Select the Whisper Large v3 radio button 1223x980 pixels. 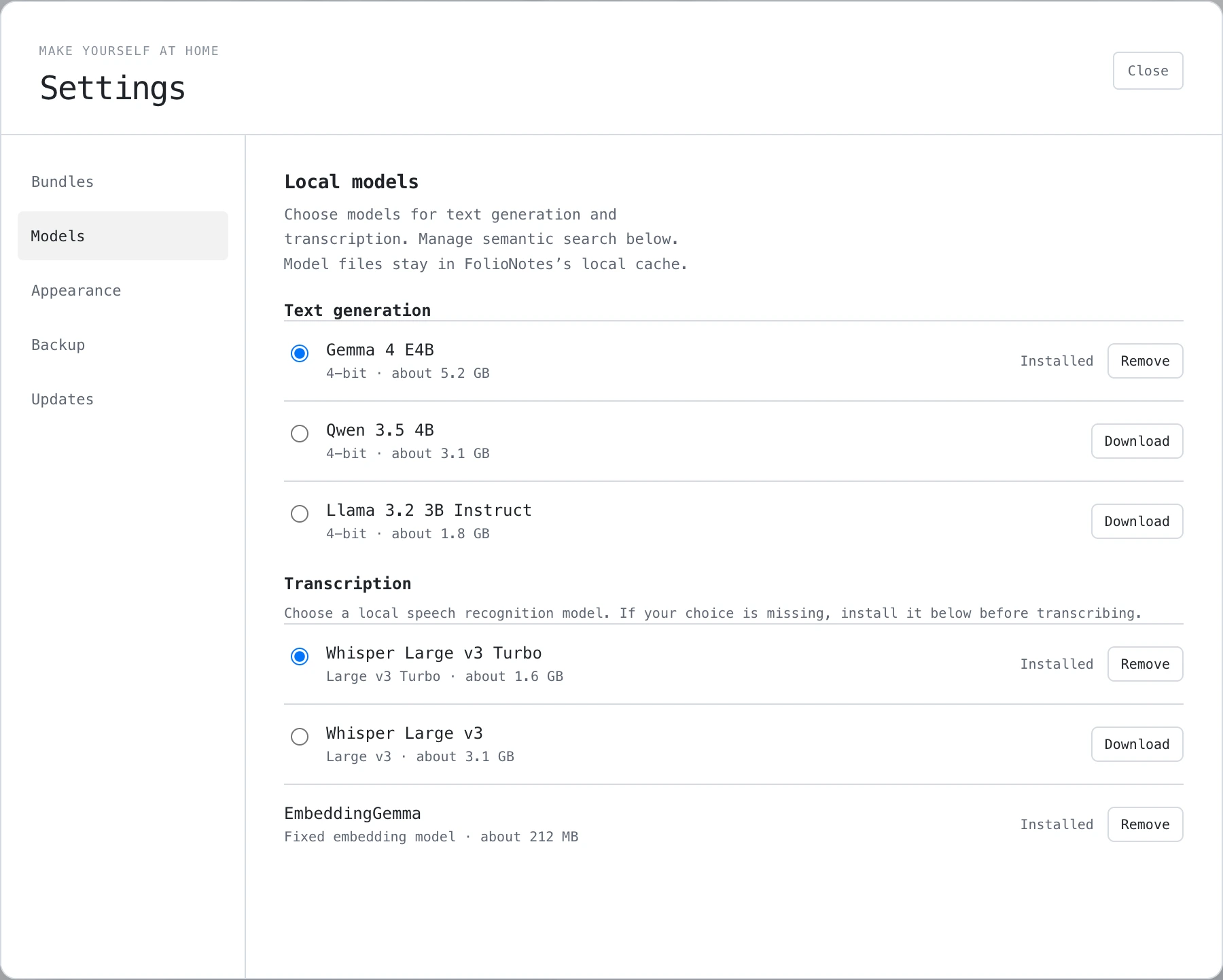[300, 737]
